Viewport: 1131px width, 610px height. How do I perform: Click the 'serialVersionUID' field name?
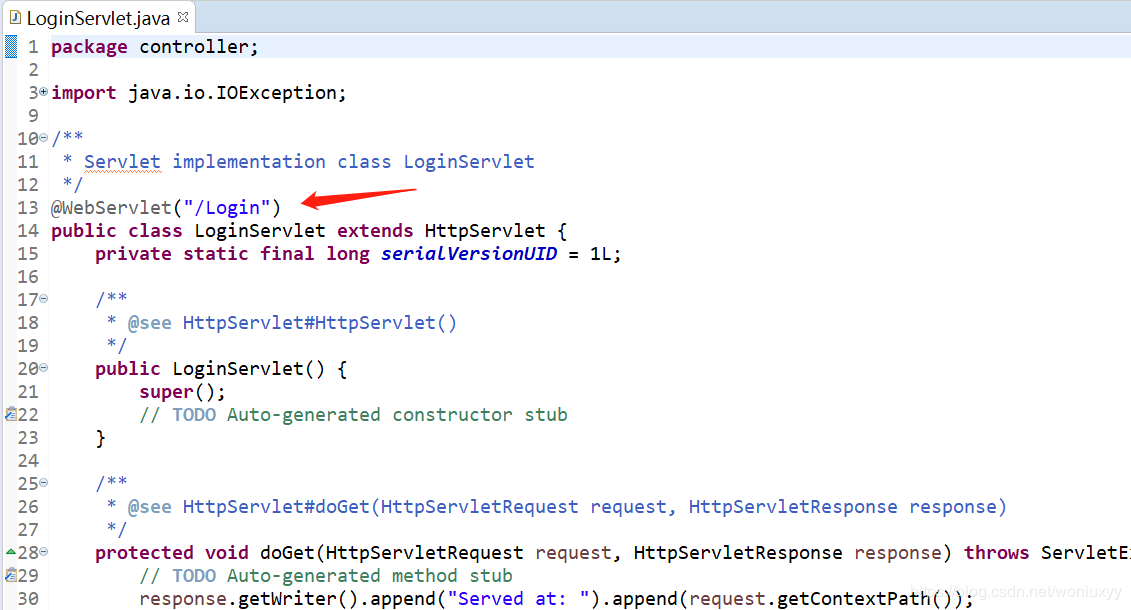coord(469,254)
